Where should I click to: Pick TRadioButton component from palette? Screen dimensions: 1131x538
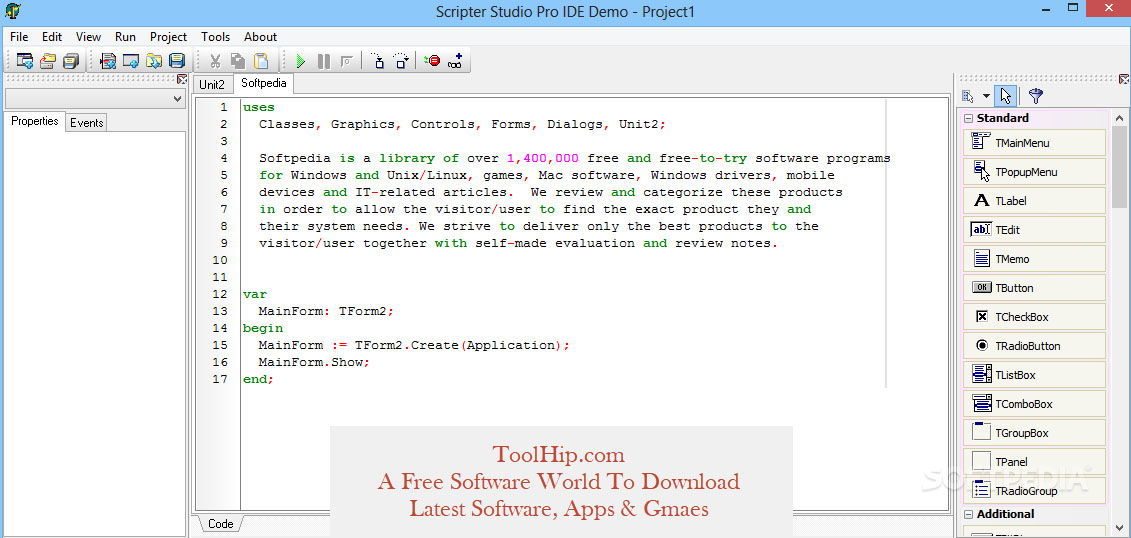click(1034, 345)
